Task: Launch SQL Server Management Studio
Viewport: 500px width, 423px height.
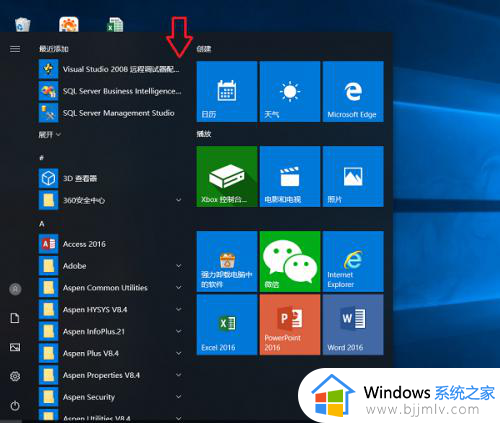Action: pyautogui.click(x=110, y=113)
